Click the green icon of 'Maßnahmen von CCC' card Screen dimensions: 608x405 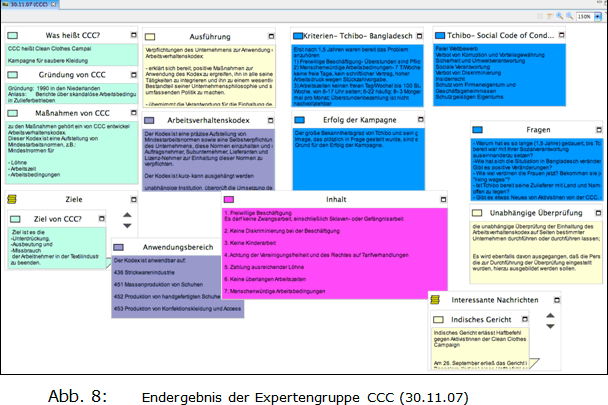[x=12, y=113]
